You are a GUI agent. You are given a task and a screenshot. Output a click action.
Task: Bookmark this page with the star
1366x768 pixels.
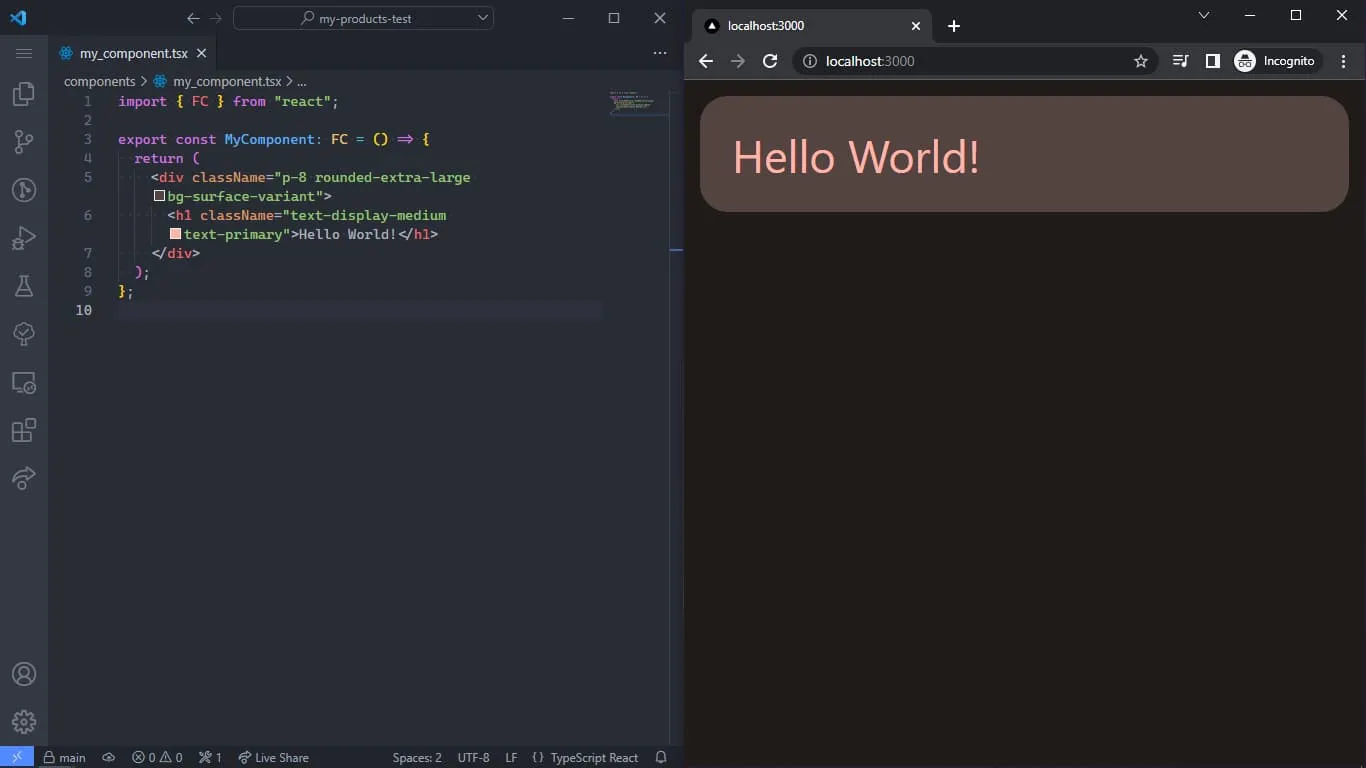[x=1141, y=61]
